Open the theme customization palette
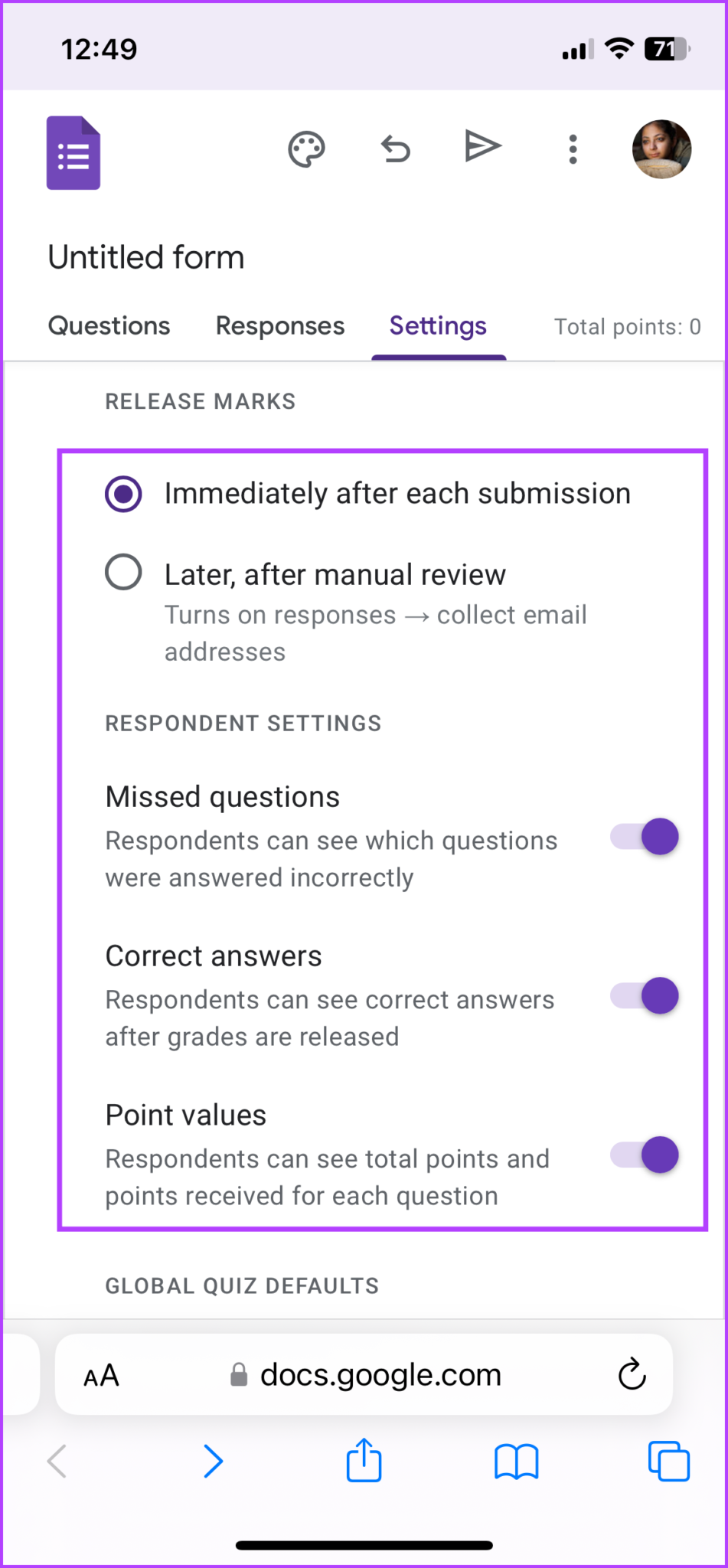This screenshot has width=728, height=1568. (307, 149)
